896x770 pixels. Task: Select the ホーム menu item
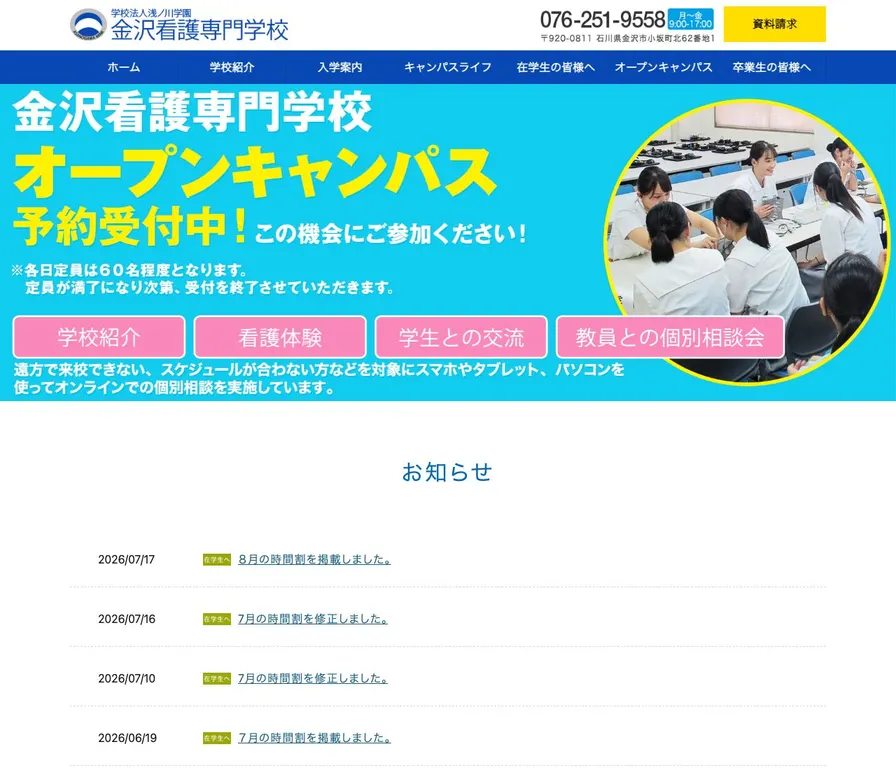[x=123, y=67]
